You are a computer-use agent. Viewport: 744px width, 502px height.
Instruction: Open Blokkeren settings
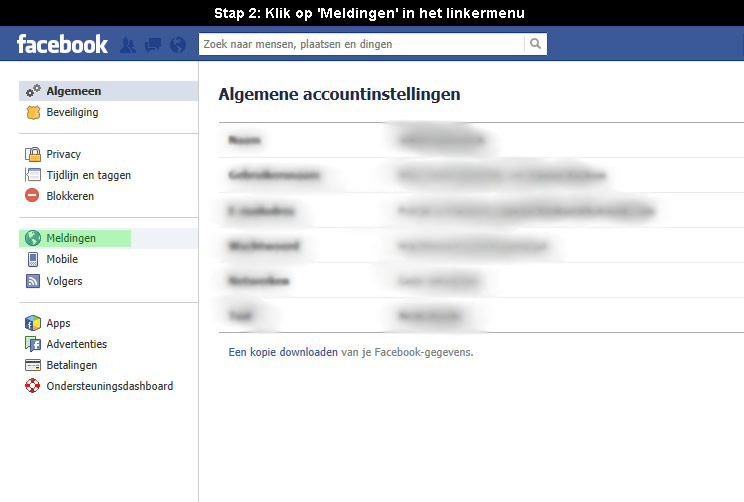tap(70, 196)
